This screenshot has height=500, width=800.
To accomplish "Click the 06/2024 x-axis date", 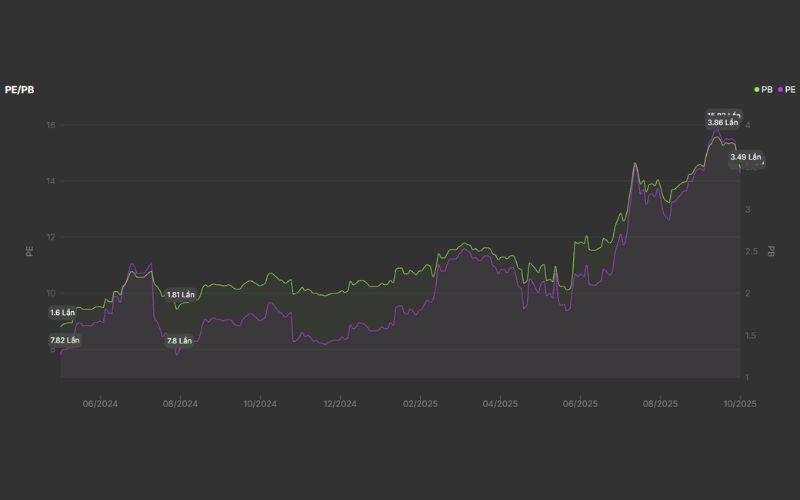I will pyautogui.click(x=100, y=404).
